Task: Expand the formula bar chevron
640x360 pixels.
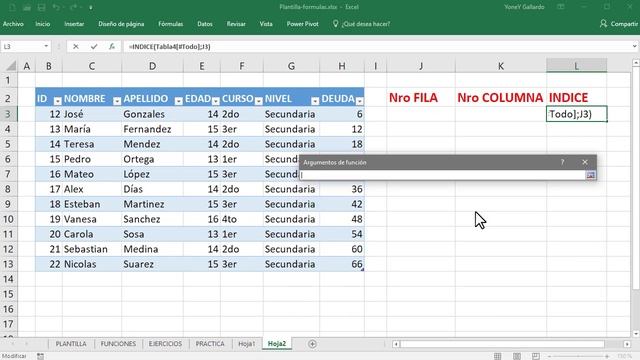Action: point(634,47)
